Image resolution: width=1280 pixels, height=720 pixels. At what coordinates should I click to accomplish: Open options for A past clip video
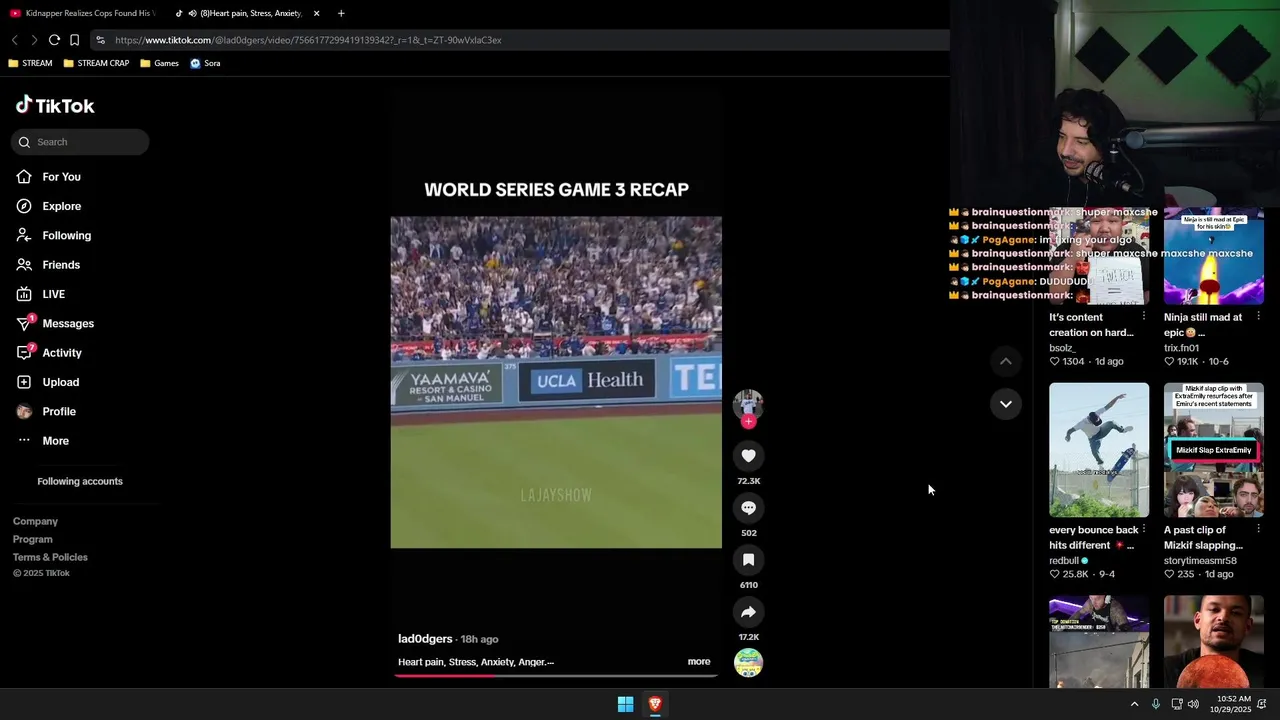pyautogui.click(x=1258, y=529)
